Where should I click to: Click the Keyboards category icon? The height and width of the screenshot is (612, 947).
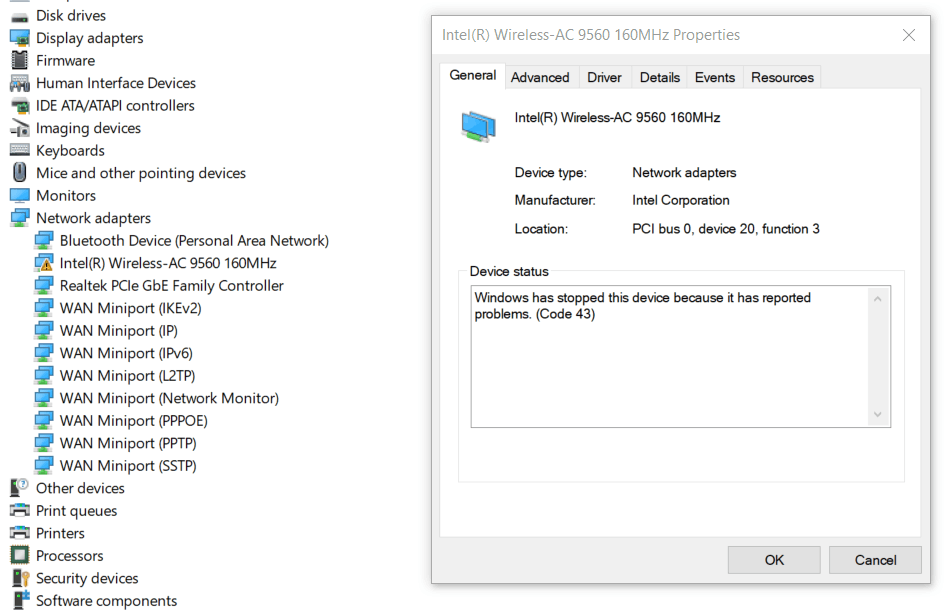click(x=19, y=150)
